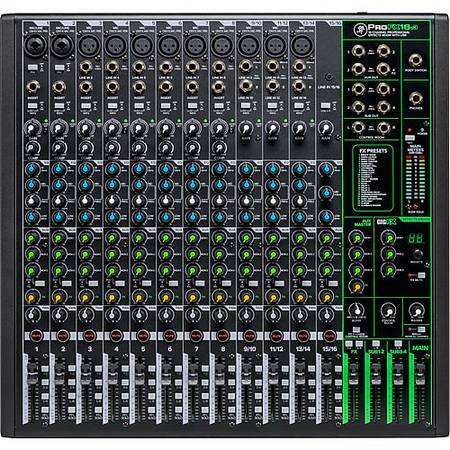Click channel 1 insert jack
The height and width of the screenshot is (450, 450).
[x=33, y=87]
